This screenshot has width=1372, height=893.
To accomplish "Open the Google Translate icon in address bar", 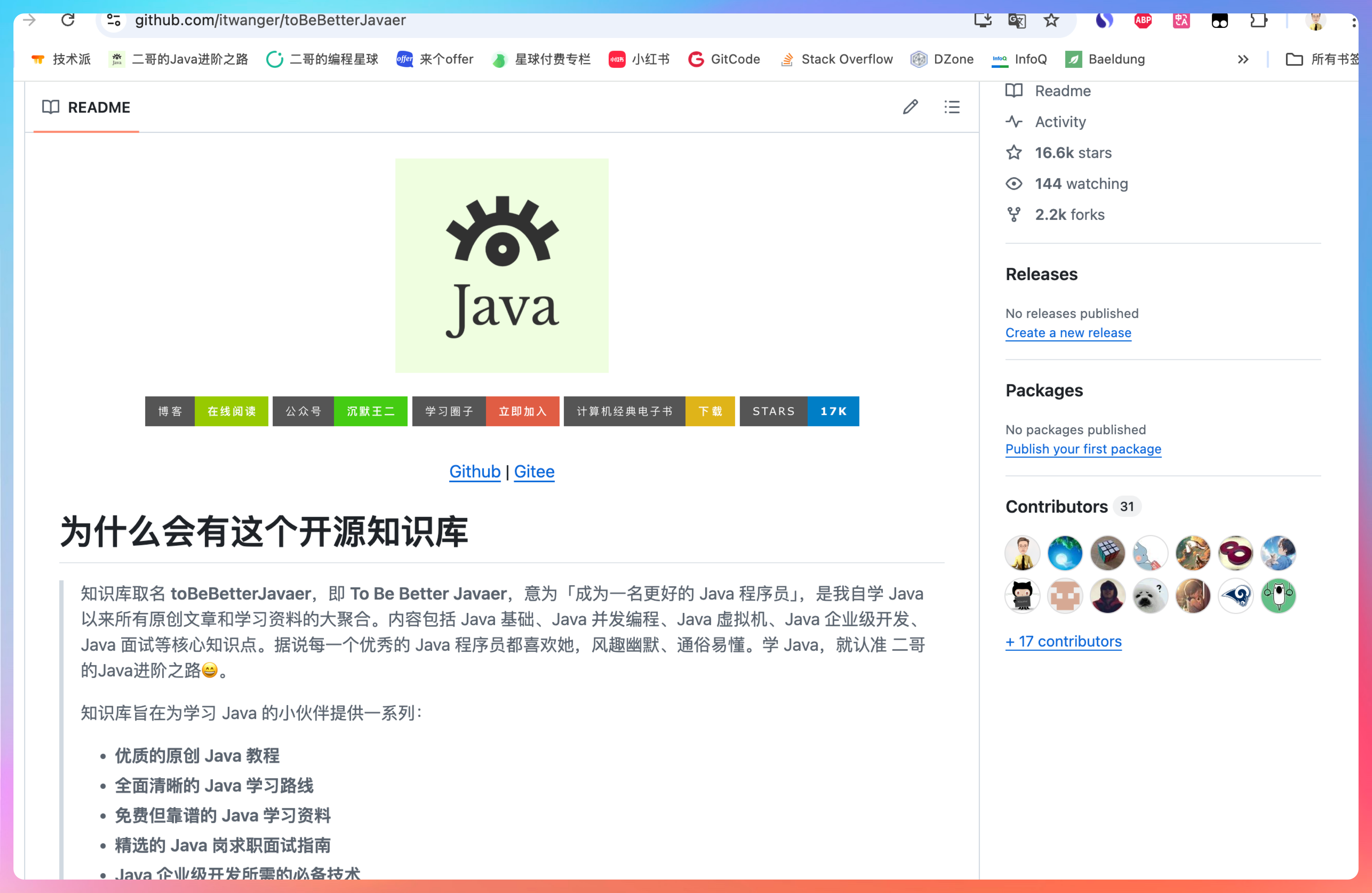I will (x=1017, y=20).
